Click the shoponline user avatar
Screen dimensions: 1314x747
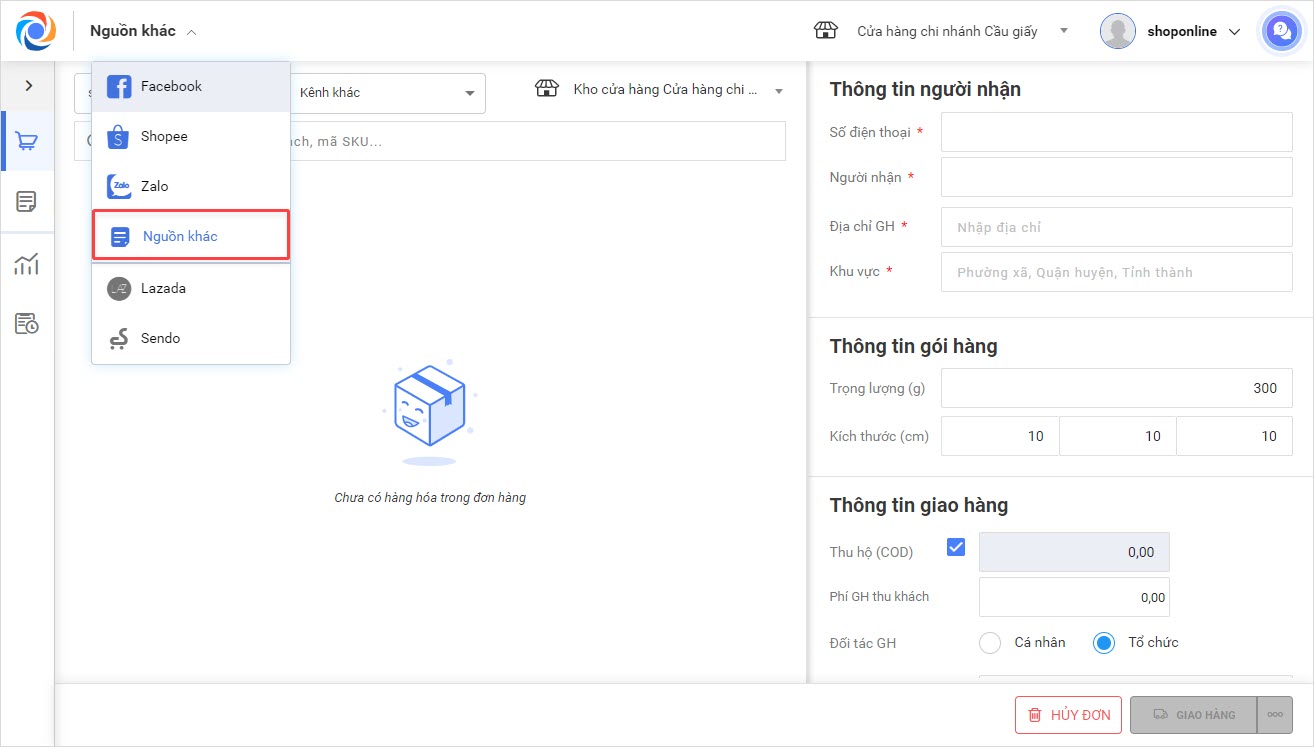(1117, 31)
